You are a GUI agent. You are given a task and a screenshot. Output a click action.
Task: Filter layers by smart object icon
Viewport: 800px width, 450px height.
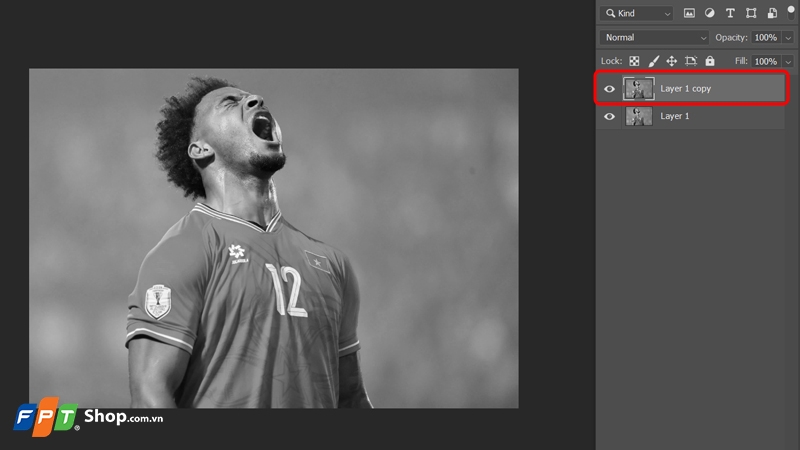pyautogui.click(x=772, y=13)
